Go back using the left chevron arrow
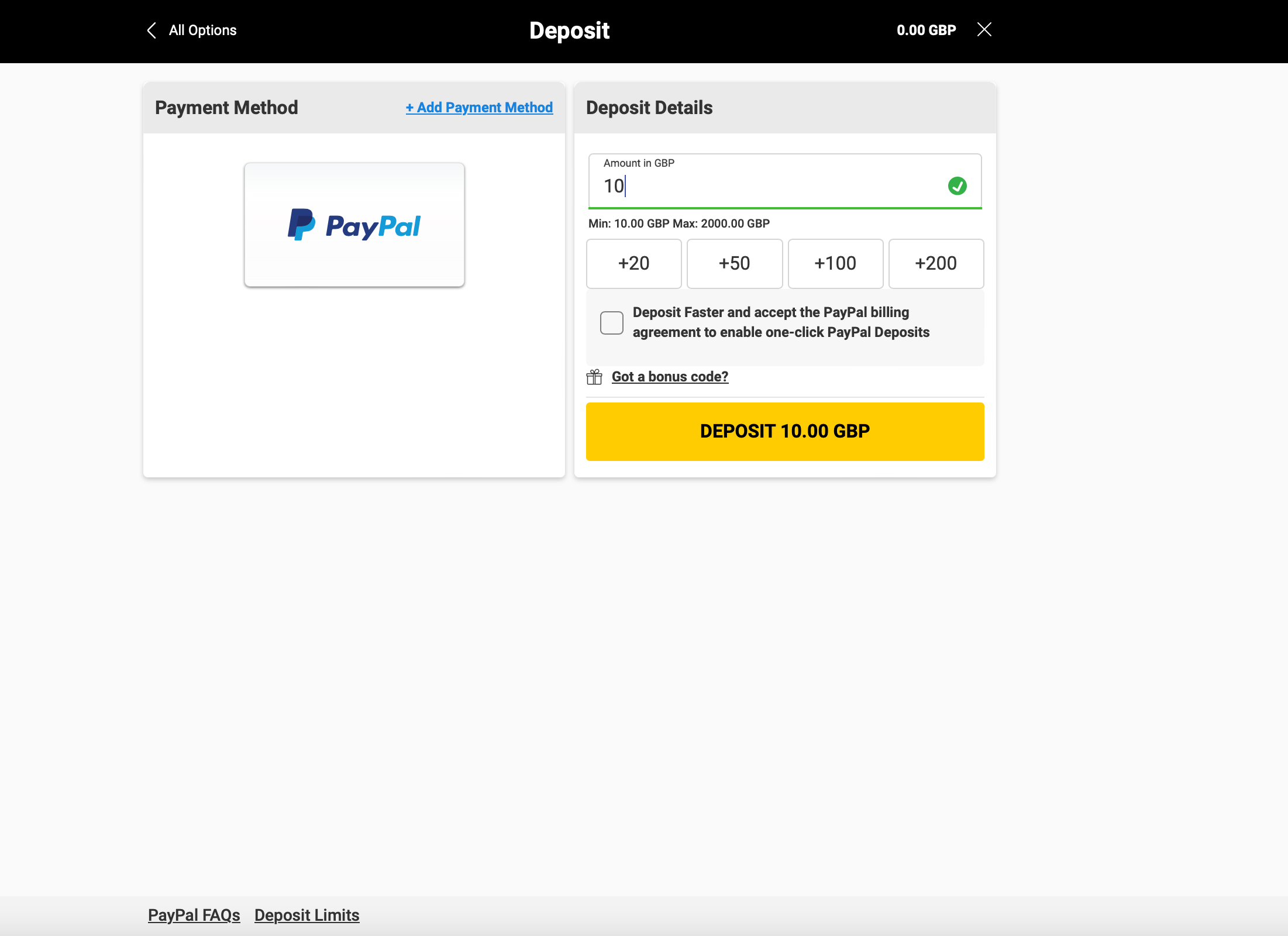Screen dimensions: 1288x936 pos(151,30)
